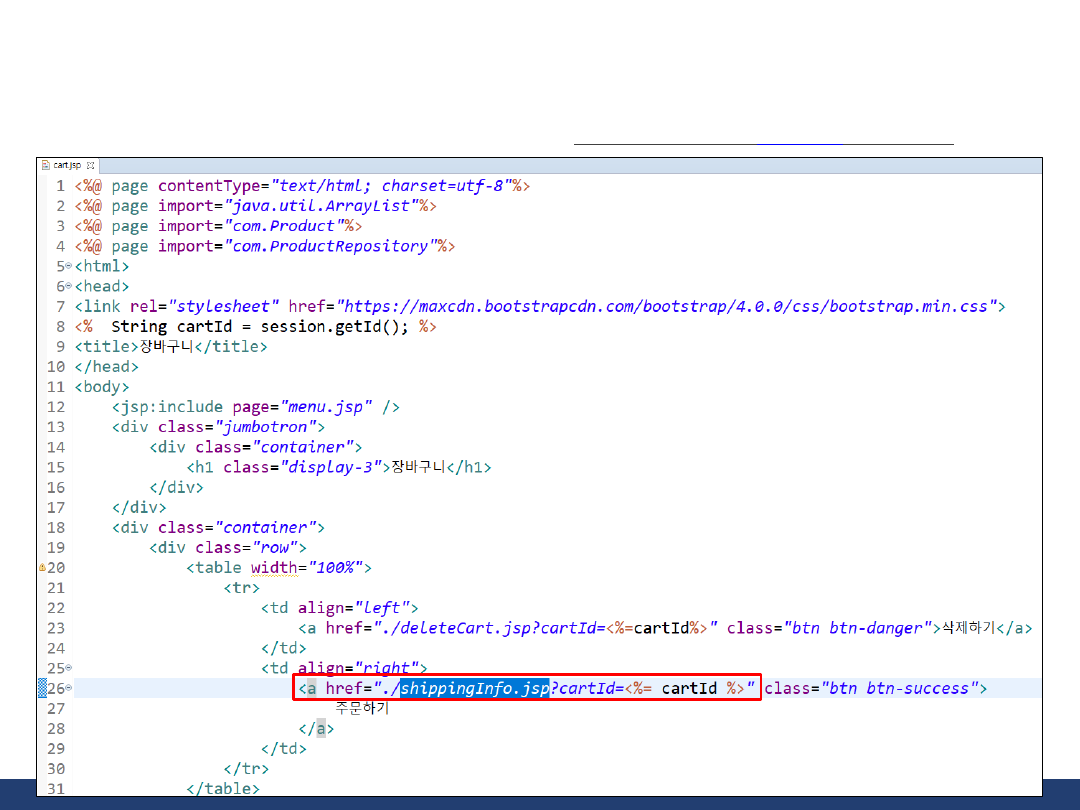
Task: Click the highlighted shippingInfo.jsp text
Action: pos(475,688)
